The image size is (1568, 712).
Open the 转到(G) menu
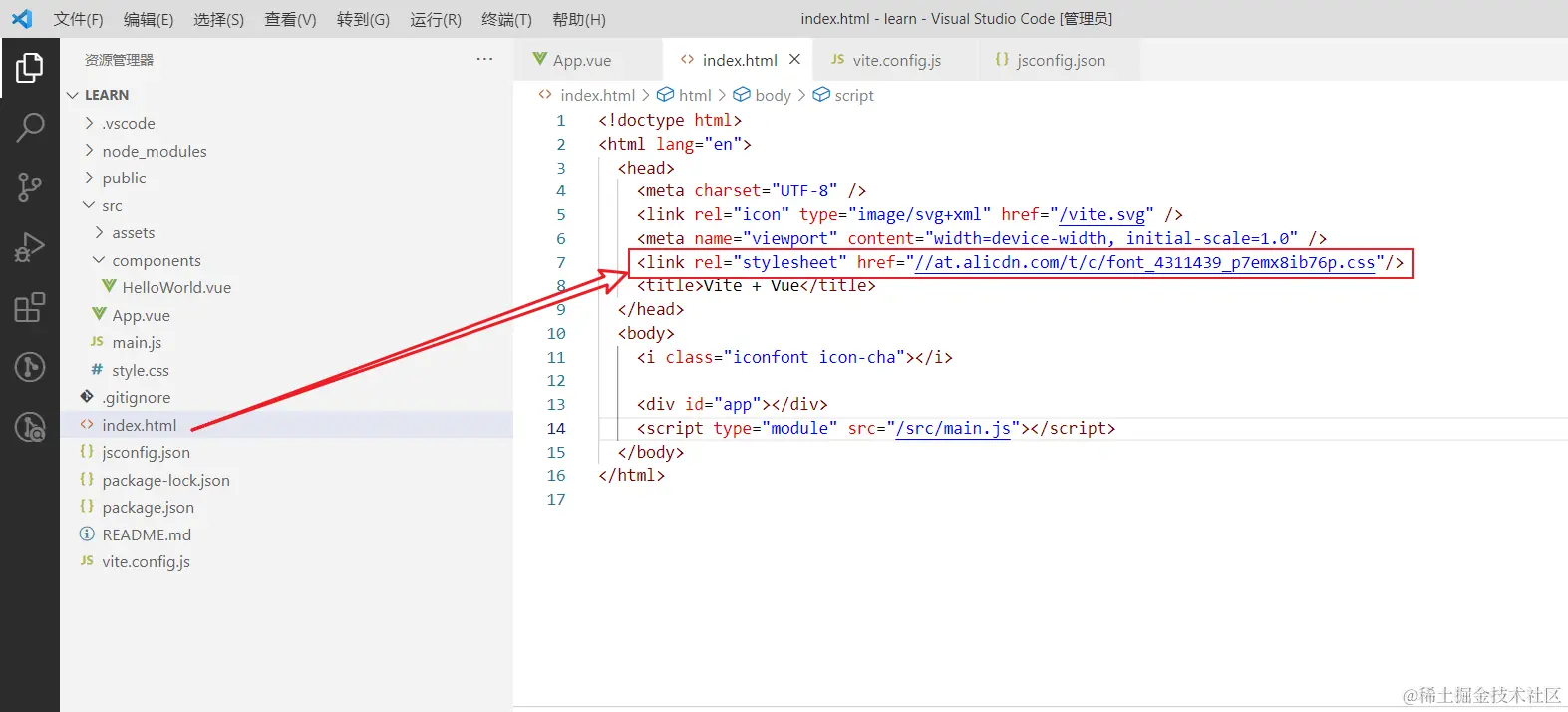[363, 19]
